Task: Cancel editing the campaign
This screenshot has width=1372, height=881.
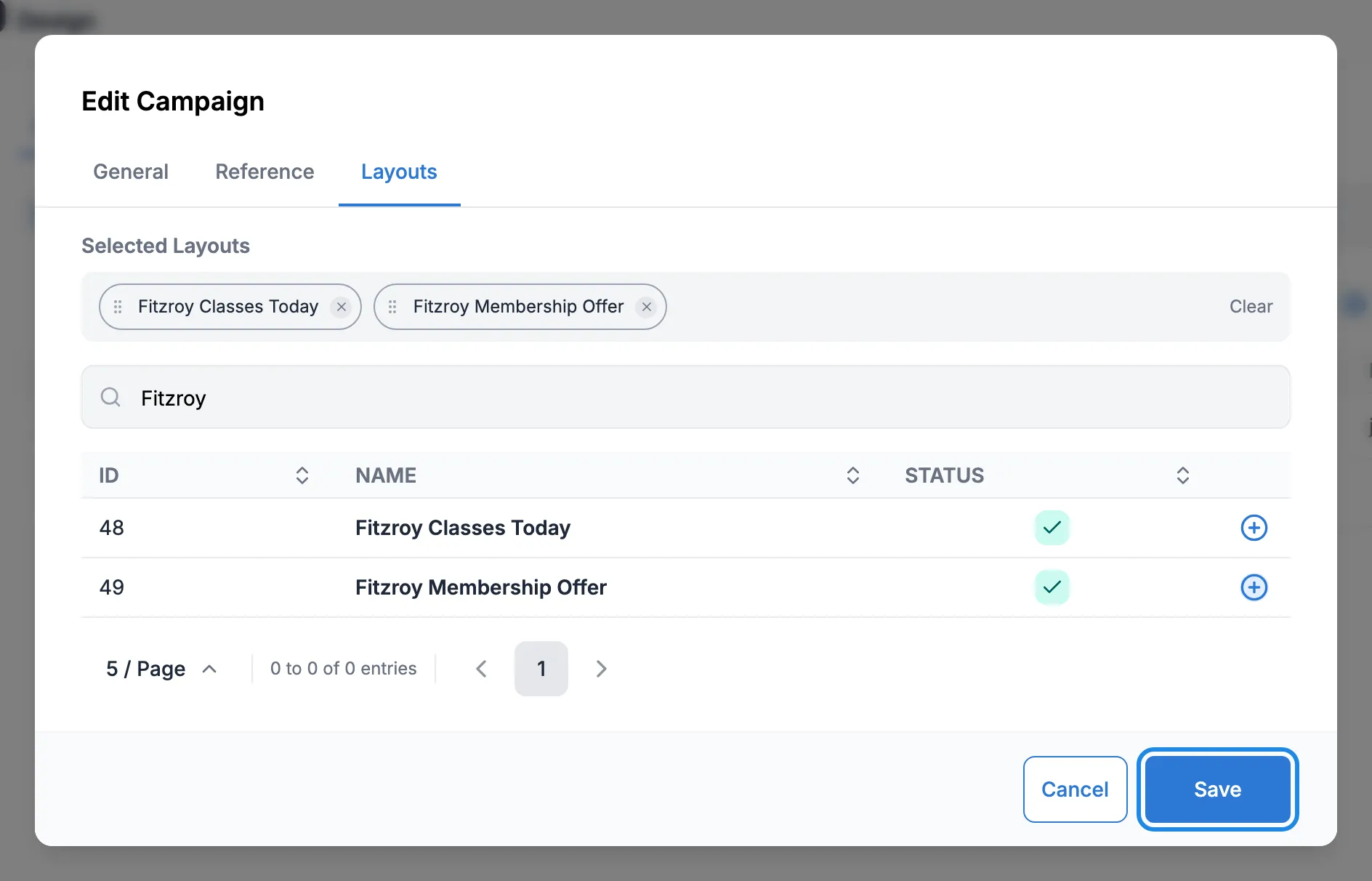Action: (x=1075, y=789)
